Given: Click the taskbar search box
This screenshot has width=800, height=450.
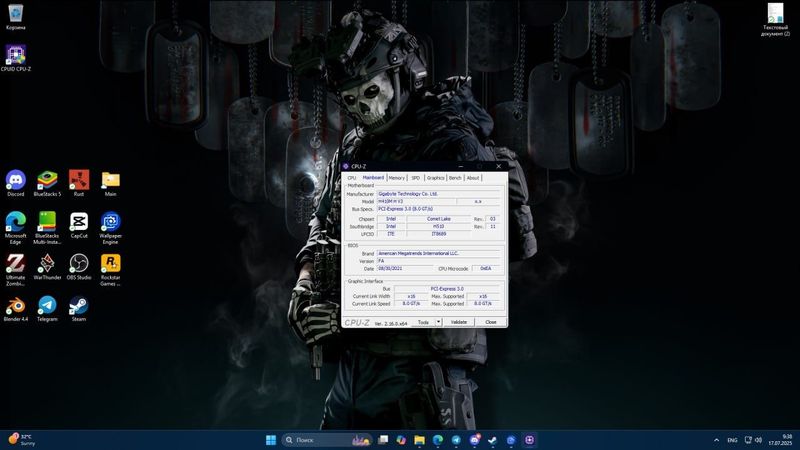Looking at the screenshot, I should (327, 440).
